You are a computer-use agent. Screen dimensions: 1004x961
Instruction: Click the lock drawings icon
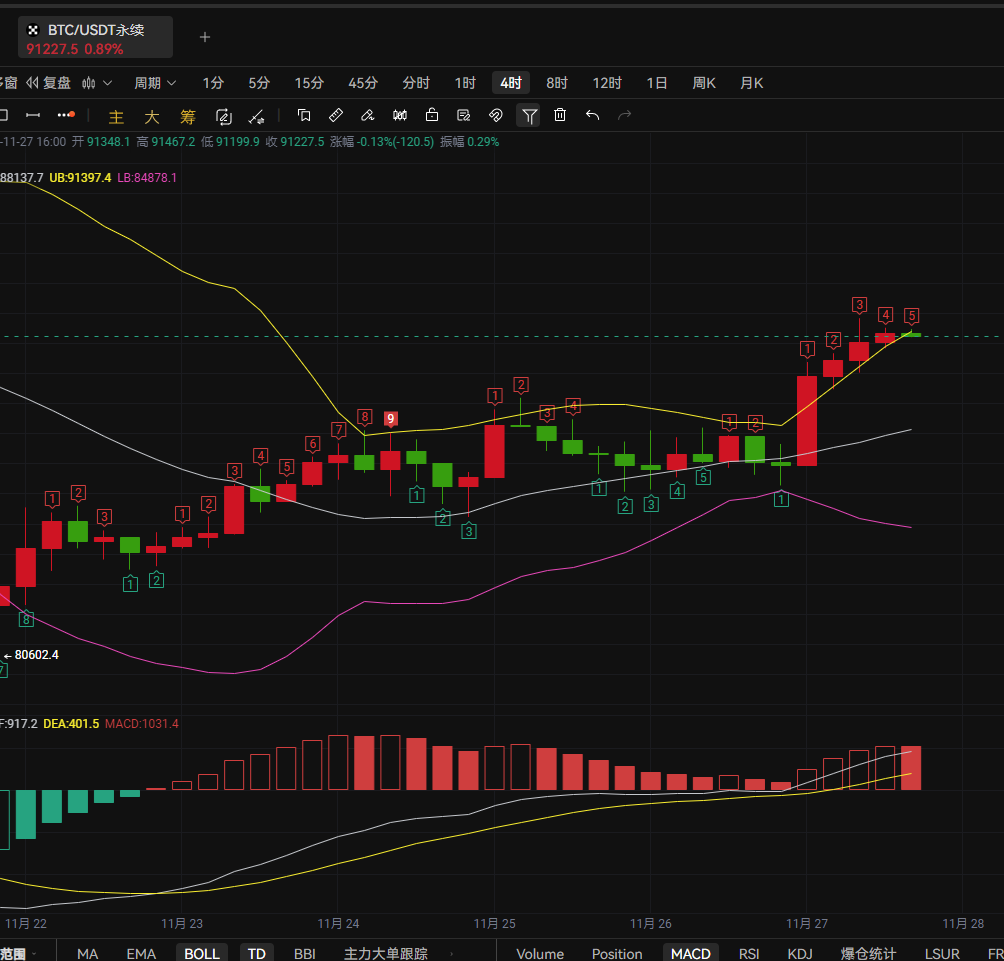coord(432,115)
